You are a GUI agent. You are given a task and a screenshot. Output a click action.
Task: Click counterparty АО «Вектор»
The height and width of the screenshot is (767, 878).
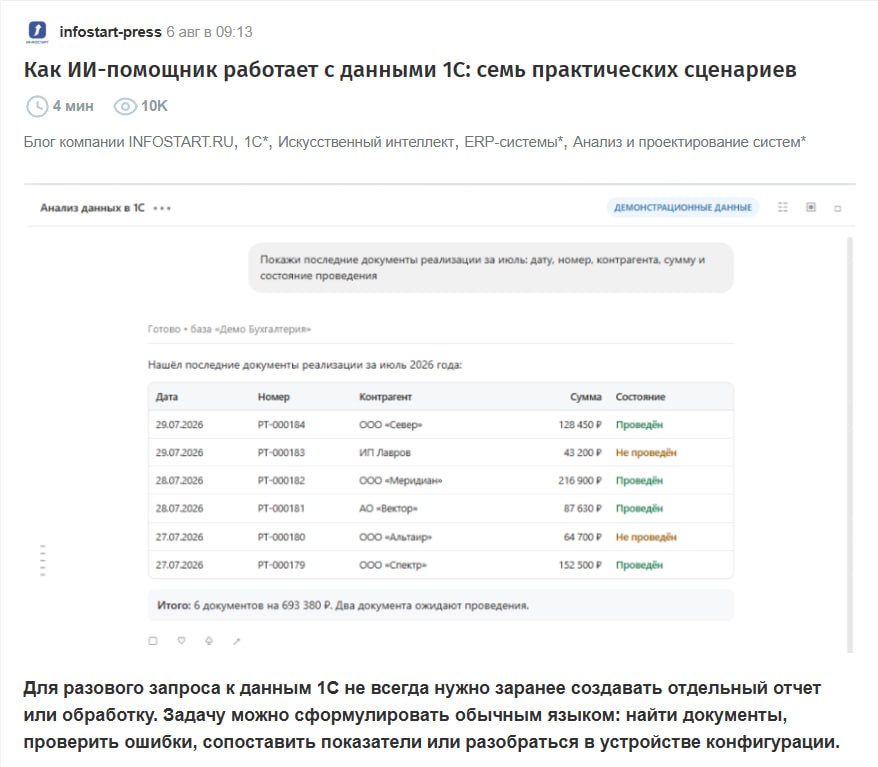(389, 509)
